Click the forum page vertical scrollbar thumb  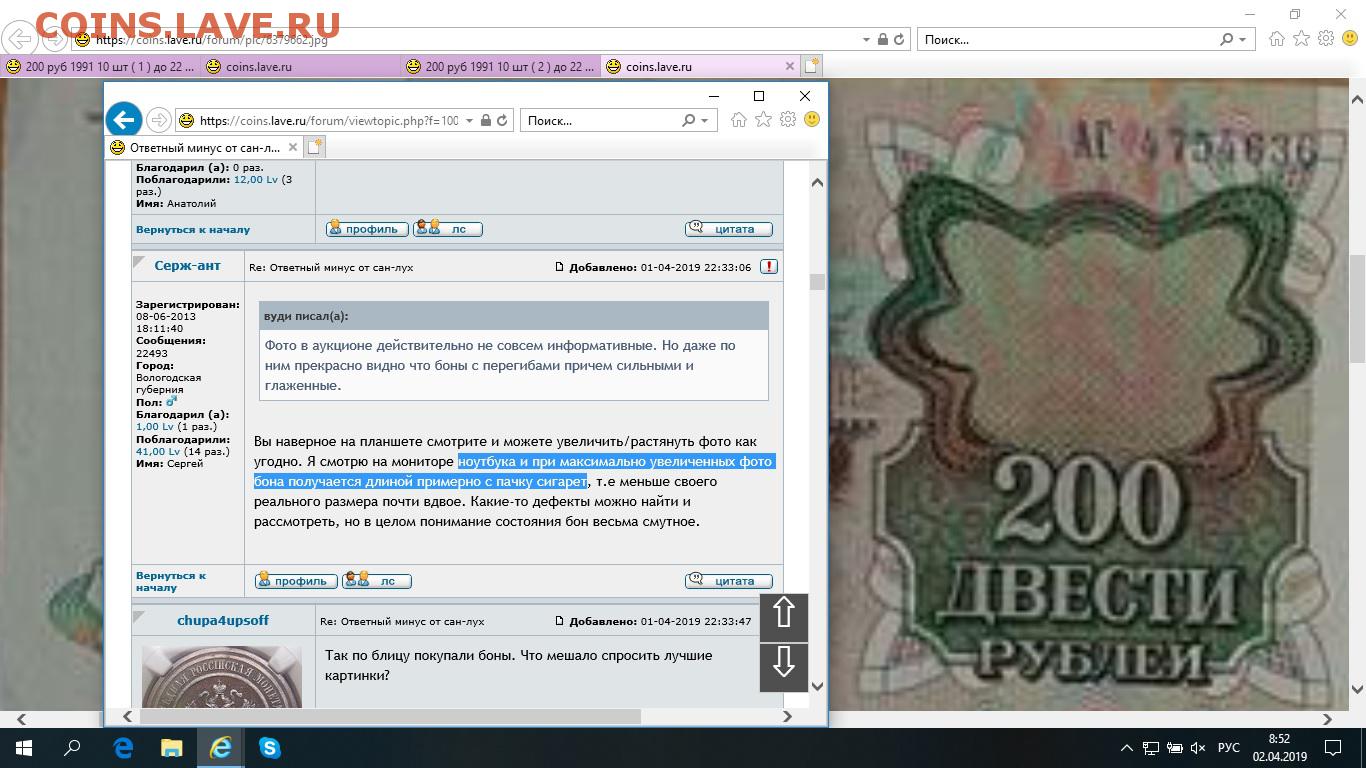point(817,281)
